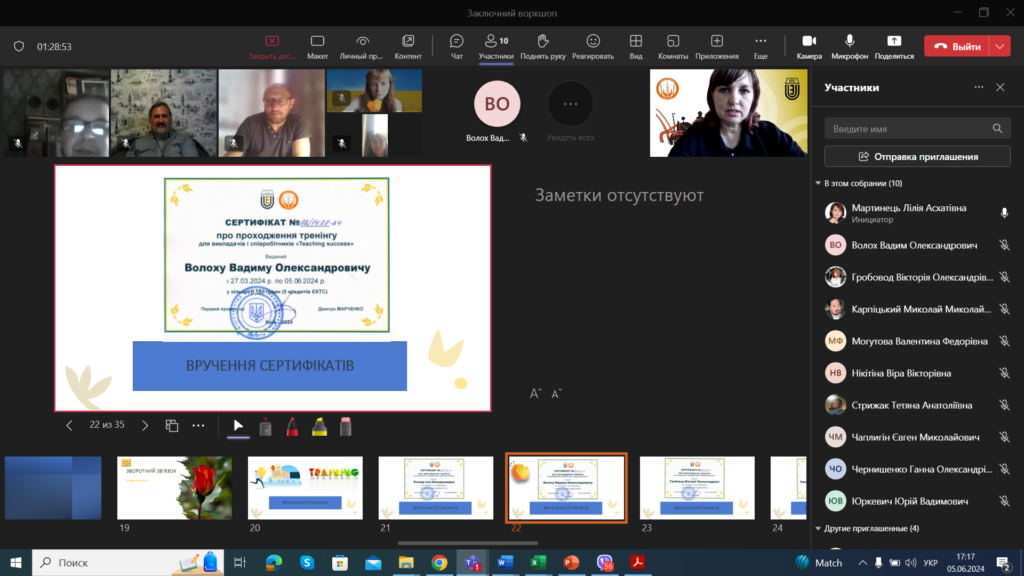The image size is (1024, 576).
Task: Select the cursor pointer tool
Action: 238,426
